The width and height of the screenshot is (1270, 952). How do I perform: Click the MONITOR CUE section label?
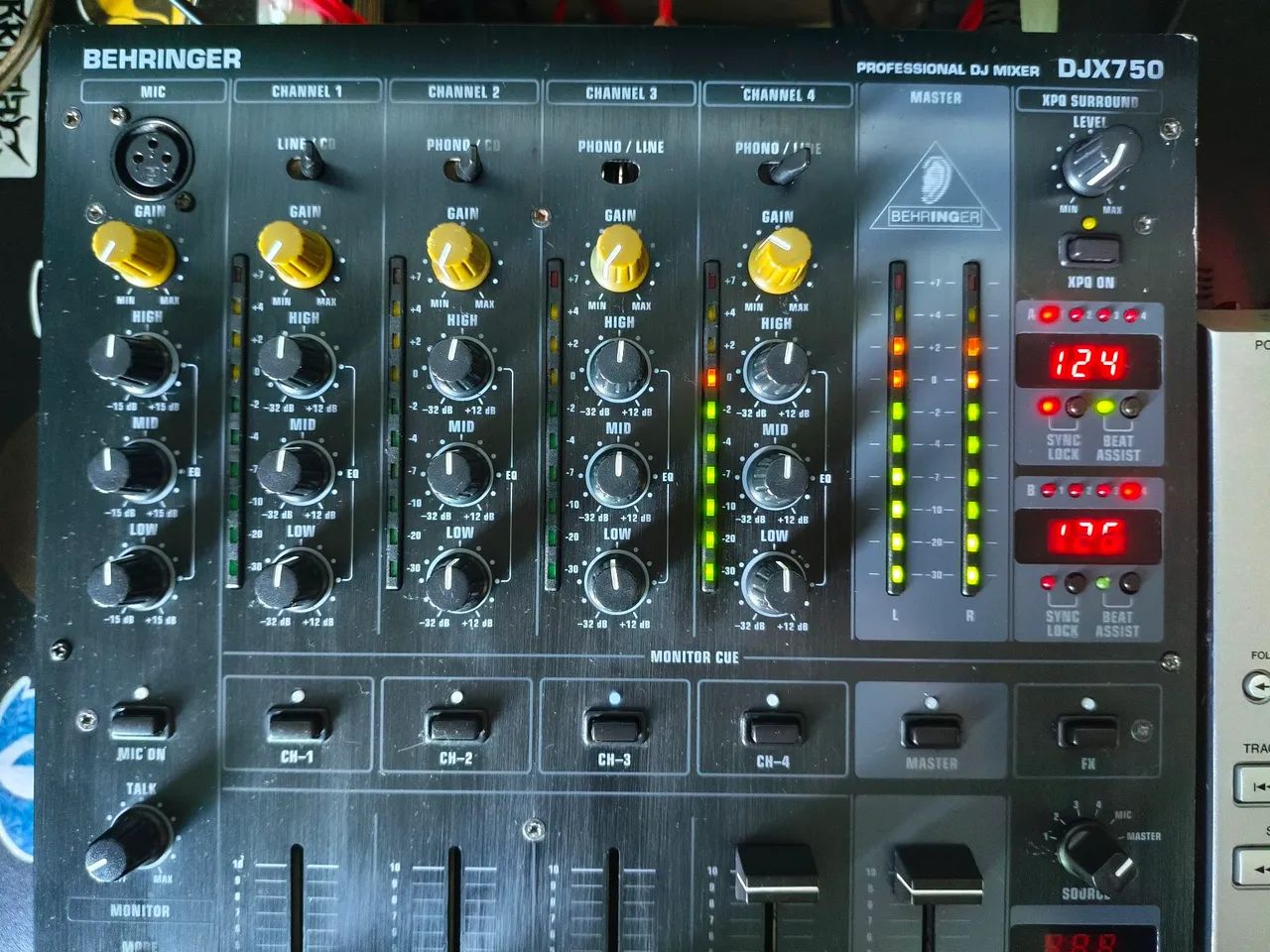695,656
